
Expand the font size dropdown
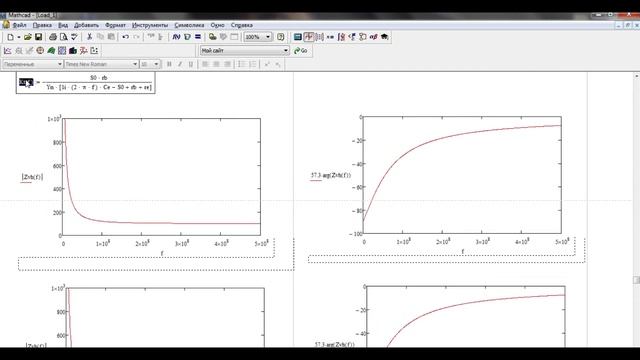[156, 64]
